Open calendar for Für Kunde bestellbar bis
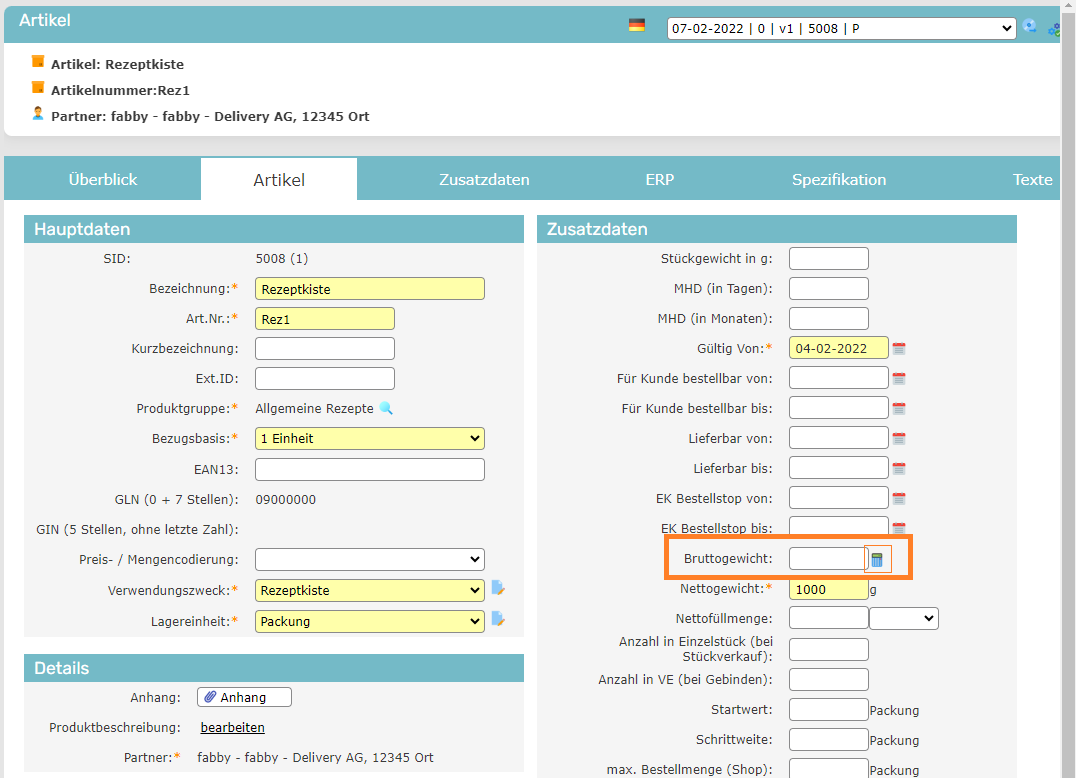The height and width of the screenshot is (778, 1076). click(899, 409)
